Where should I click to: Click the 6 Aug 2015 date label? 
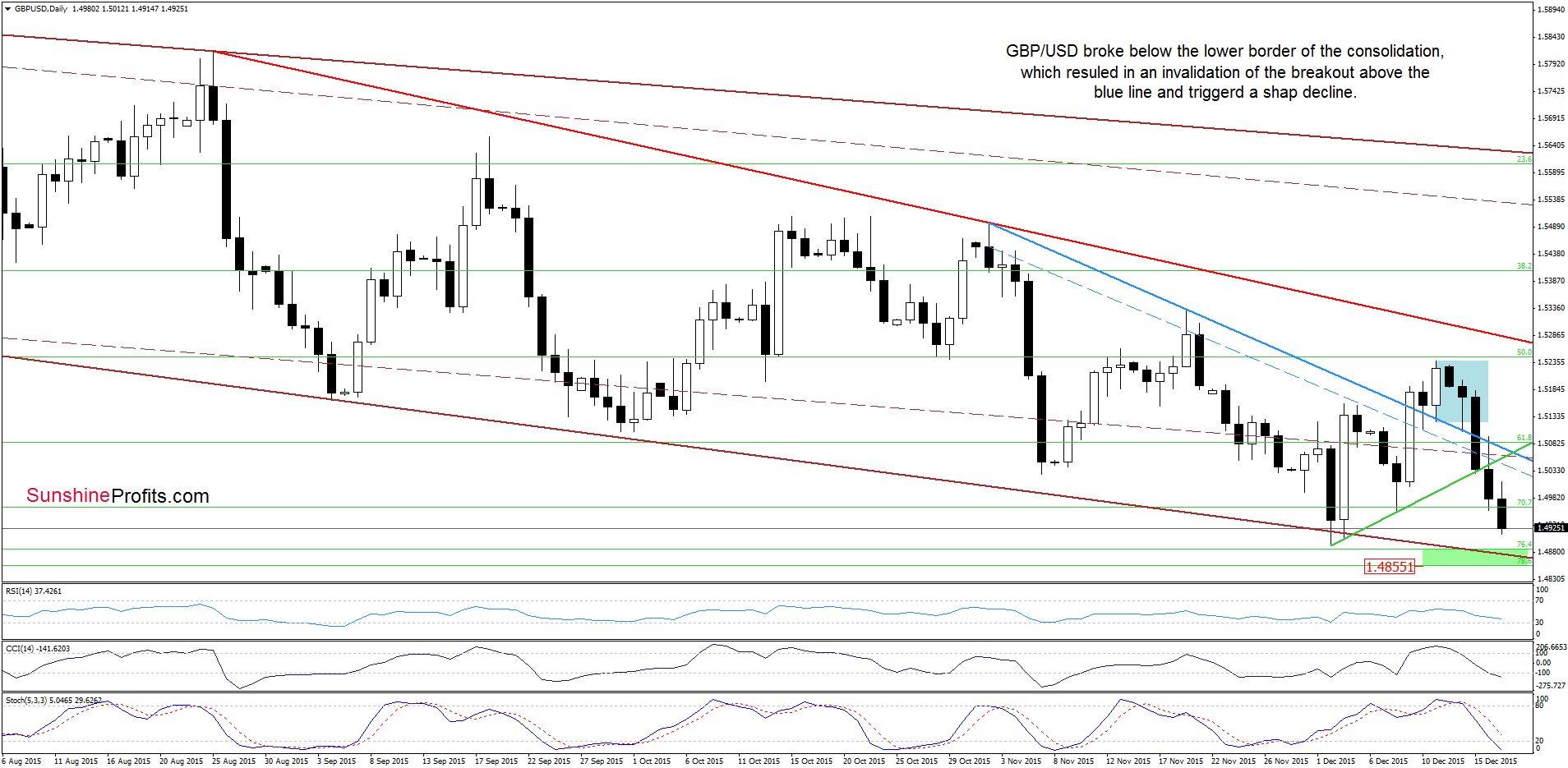[22, 761]
